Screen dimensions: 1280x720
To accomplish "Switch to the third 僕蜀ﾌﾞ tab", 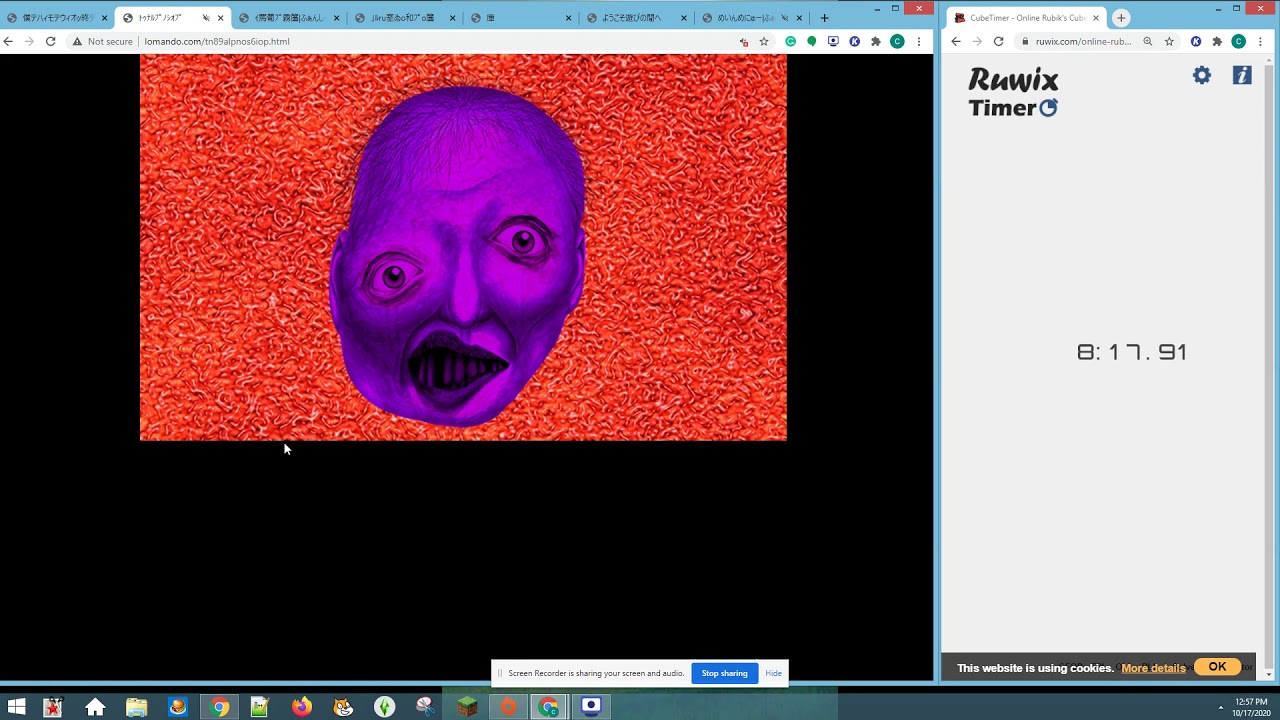I will 289,18.
